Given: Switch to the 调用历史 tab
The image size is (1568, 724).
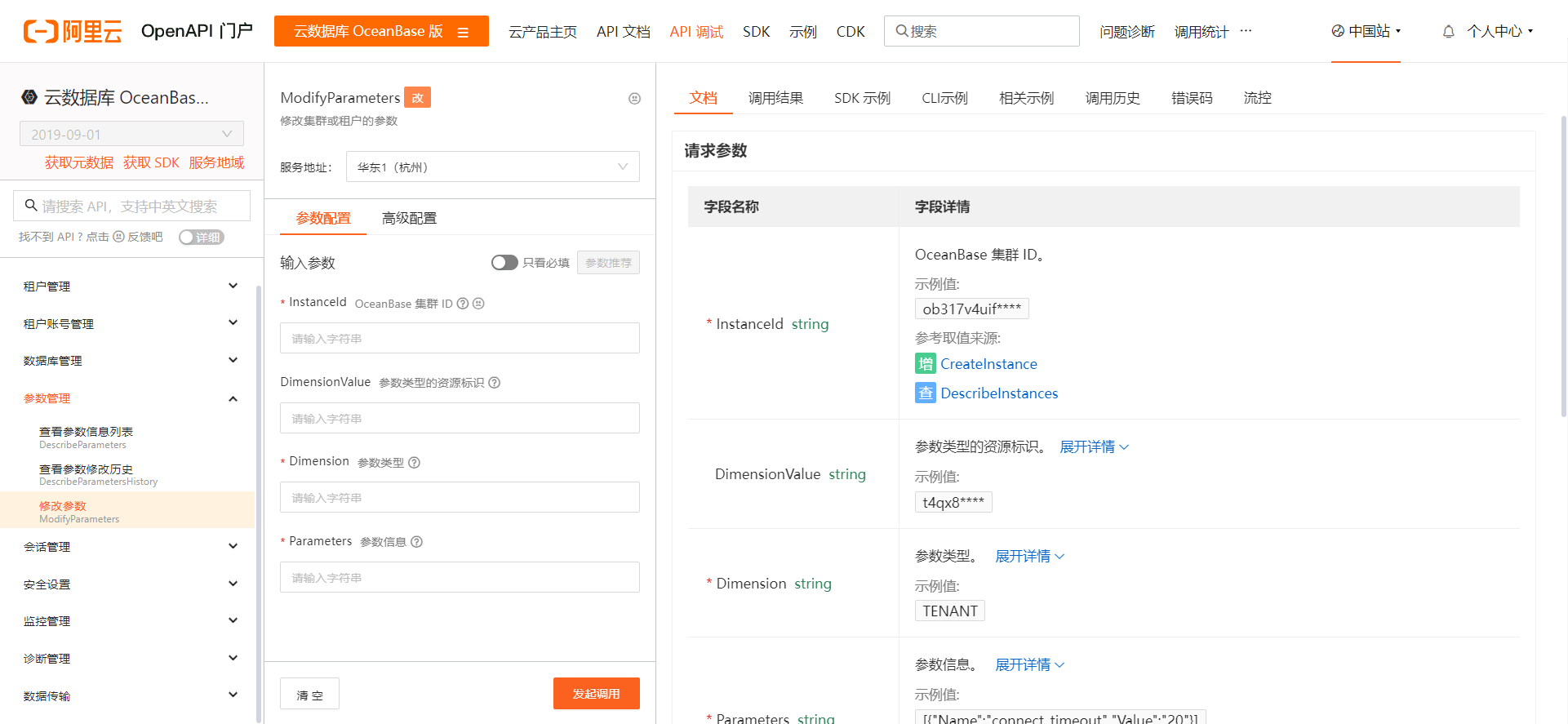Looking at the screenshot, I should click(x=1113, y=98).
